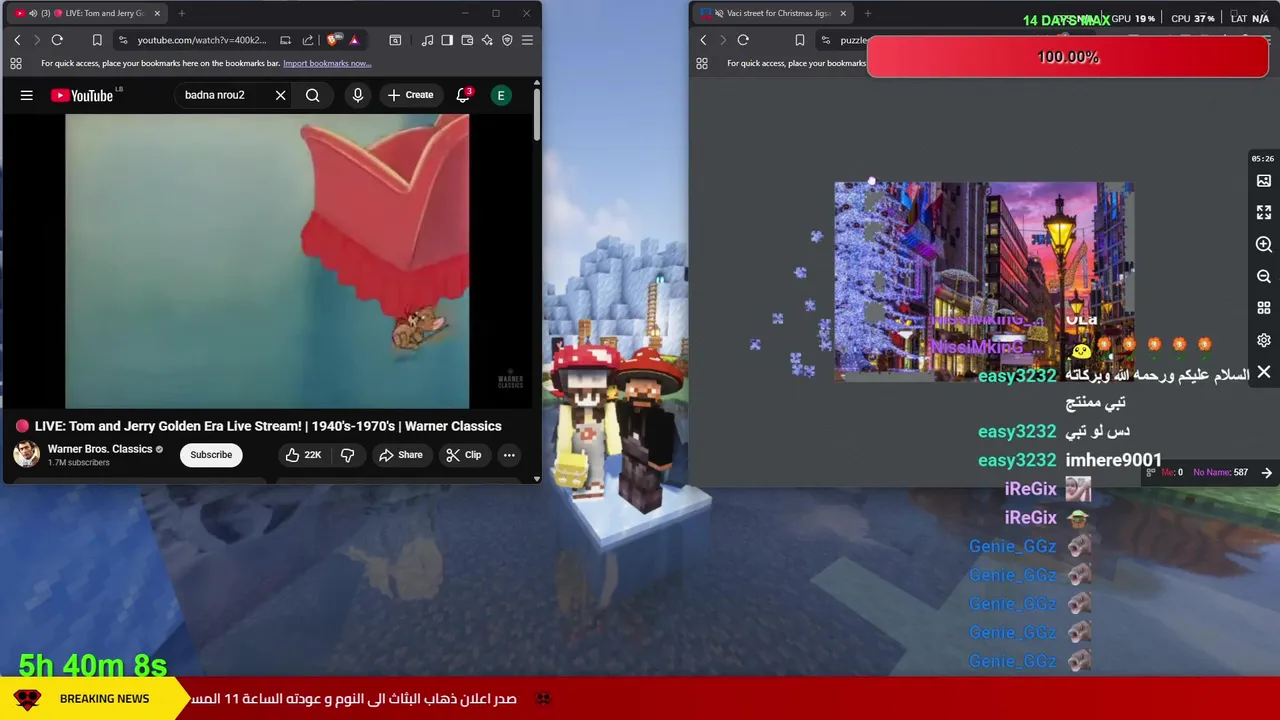Subscribe to Warner Bros. Classics
Viewport: 1280px width, 720px height.
coord(211,455)
